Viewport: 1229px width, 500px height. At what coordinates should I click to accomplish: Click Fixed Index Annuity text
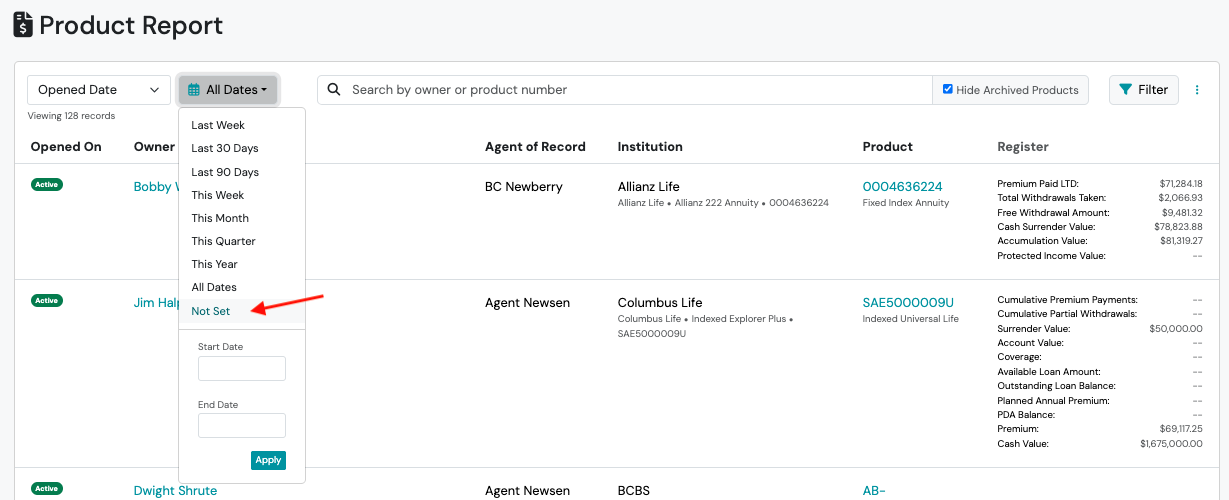click(x=906, y=203)
